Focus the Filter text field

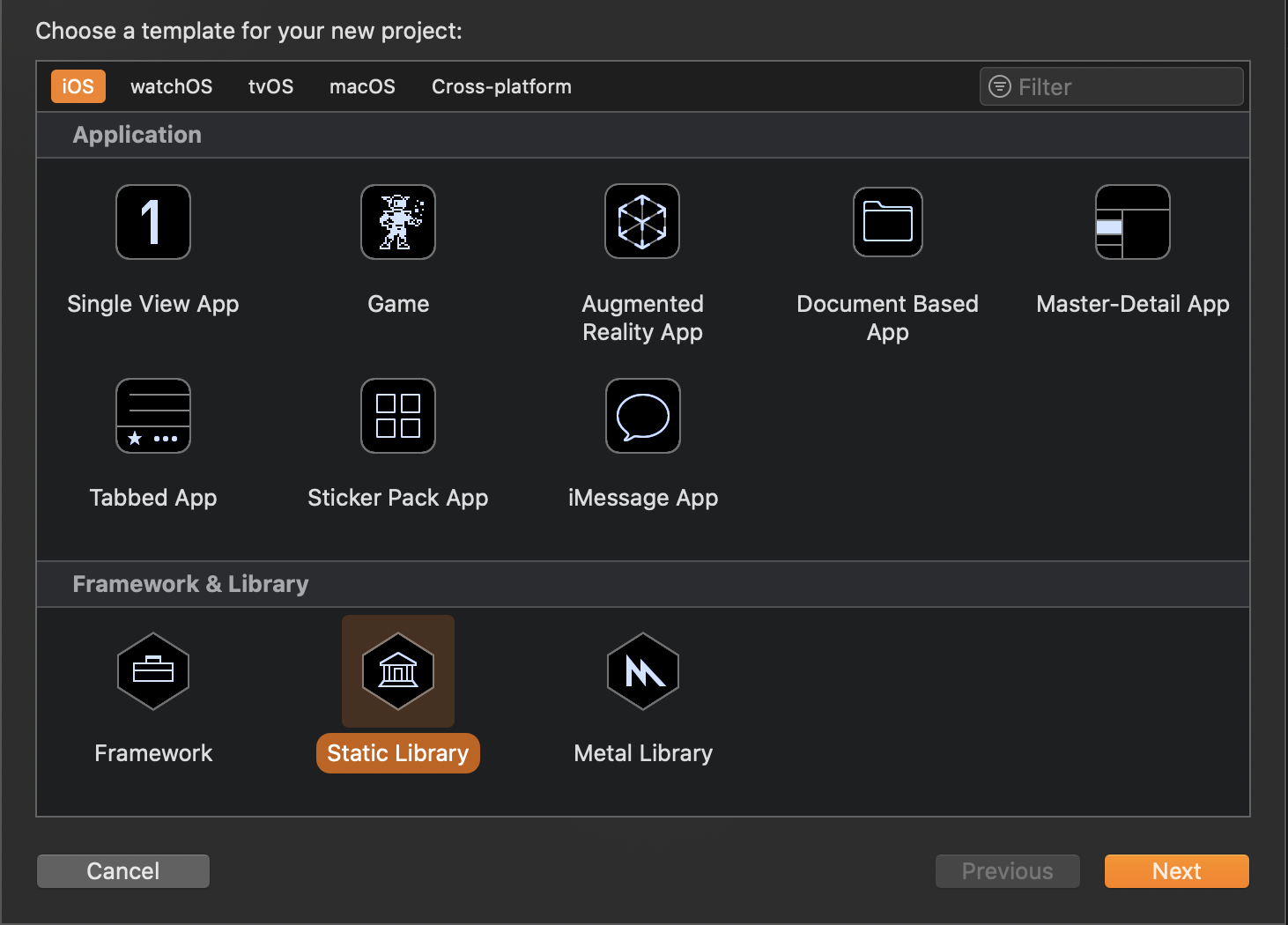pyautogui.click(x=1112, y=86)
